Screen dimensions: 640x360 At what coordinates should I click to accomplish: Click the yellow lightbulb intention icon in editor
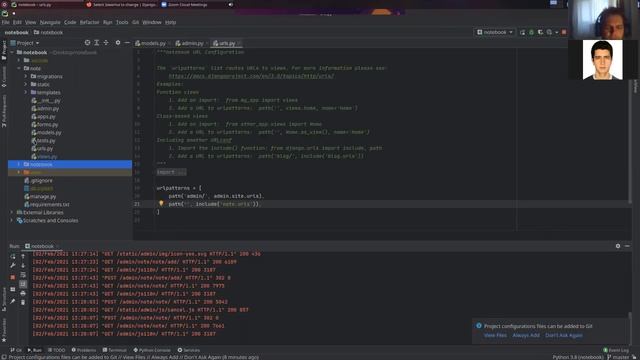(161, 203)
